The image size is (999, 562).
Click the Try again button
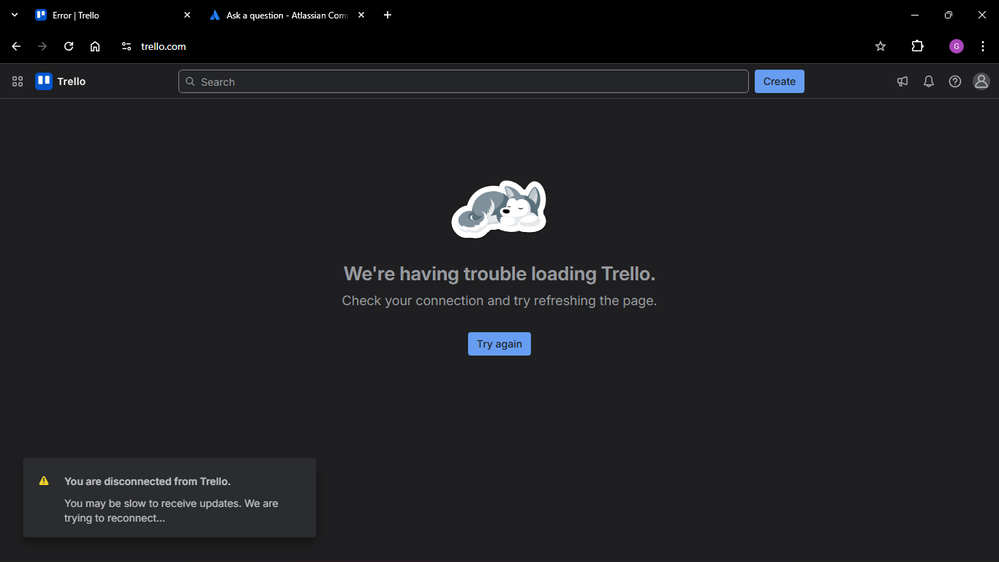point(499,344)
